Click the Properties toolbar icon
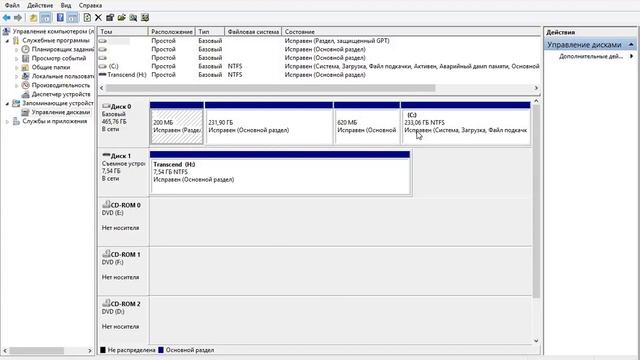Image resolution: width=640 pixels, height=360 pixels. pyautogui.click(x=110, y=18)
